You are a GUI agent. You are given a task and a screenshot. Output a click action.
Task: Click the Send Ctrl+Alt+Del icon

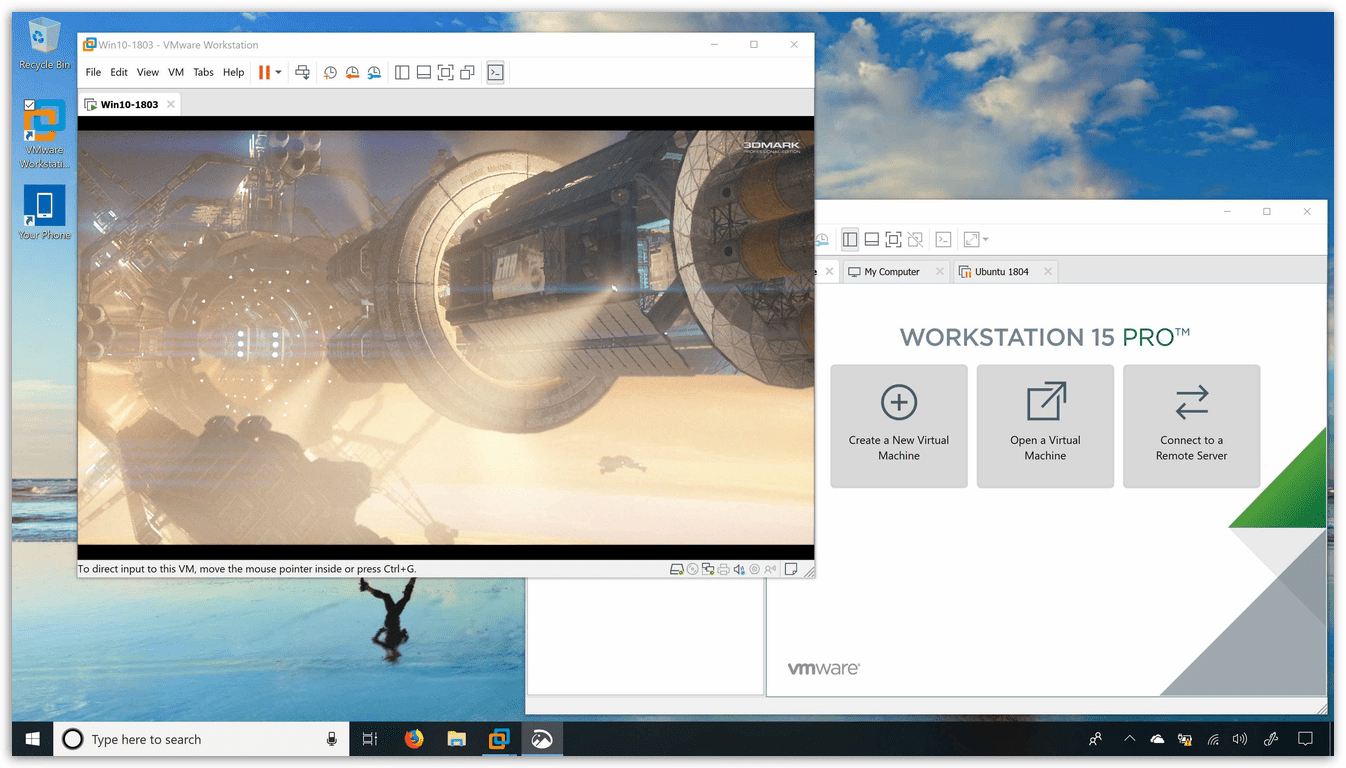pos(302,71)
